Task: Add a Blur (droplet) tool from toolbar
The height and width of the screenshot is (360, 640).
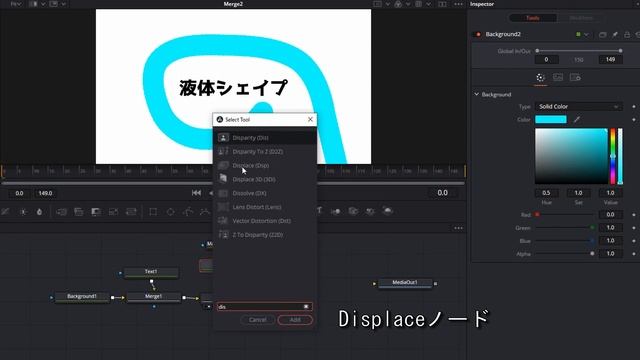Action: (x=39, y=211)
